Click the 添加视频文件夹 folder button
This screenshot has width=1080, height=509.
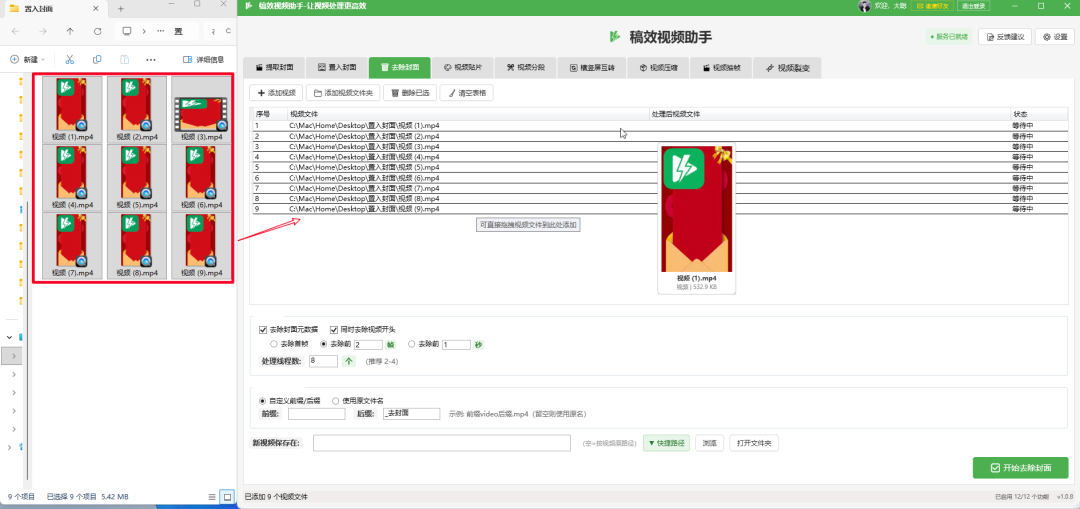click(343, 93)
